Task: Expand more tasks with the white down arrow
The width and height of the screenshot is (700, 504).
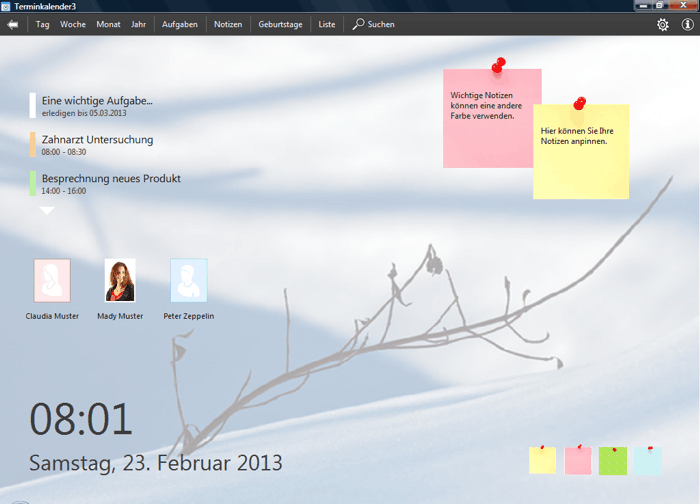Action: [47, 211]
